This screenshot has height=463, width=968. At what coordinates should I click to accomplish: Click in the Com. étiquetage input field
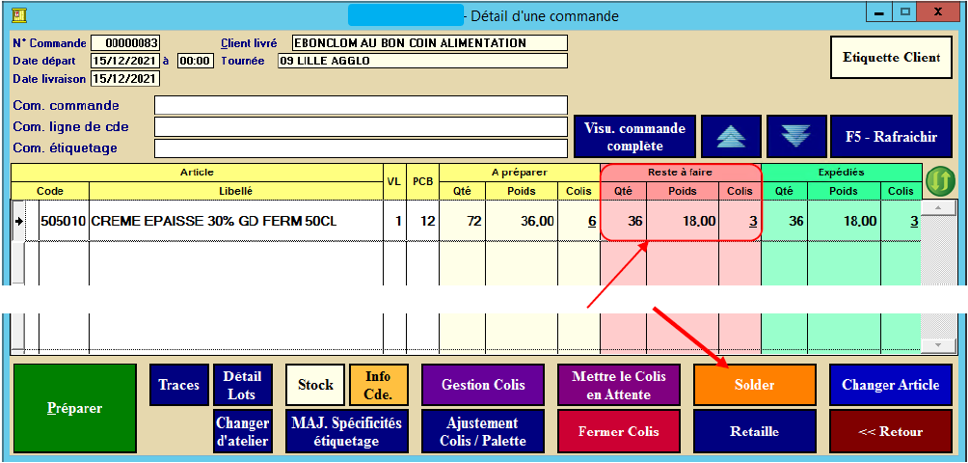[360, 148]
